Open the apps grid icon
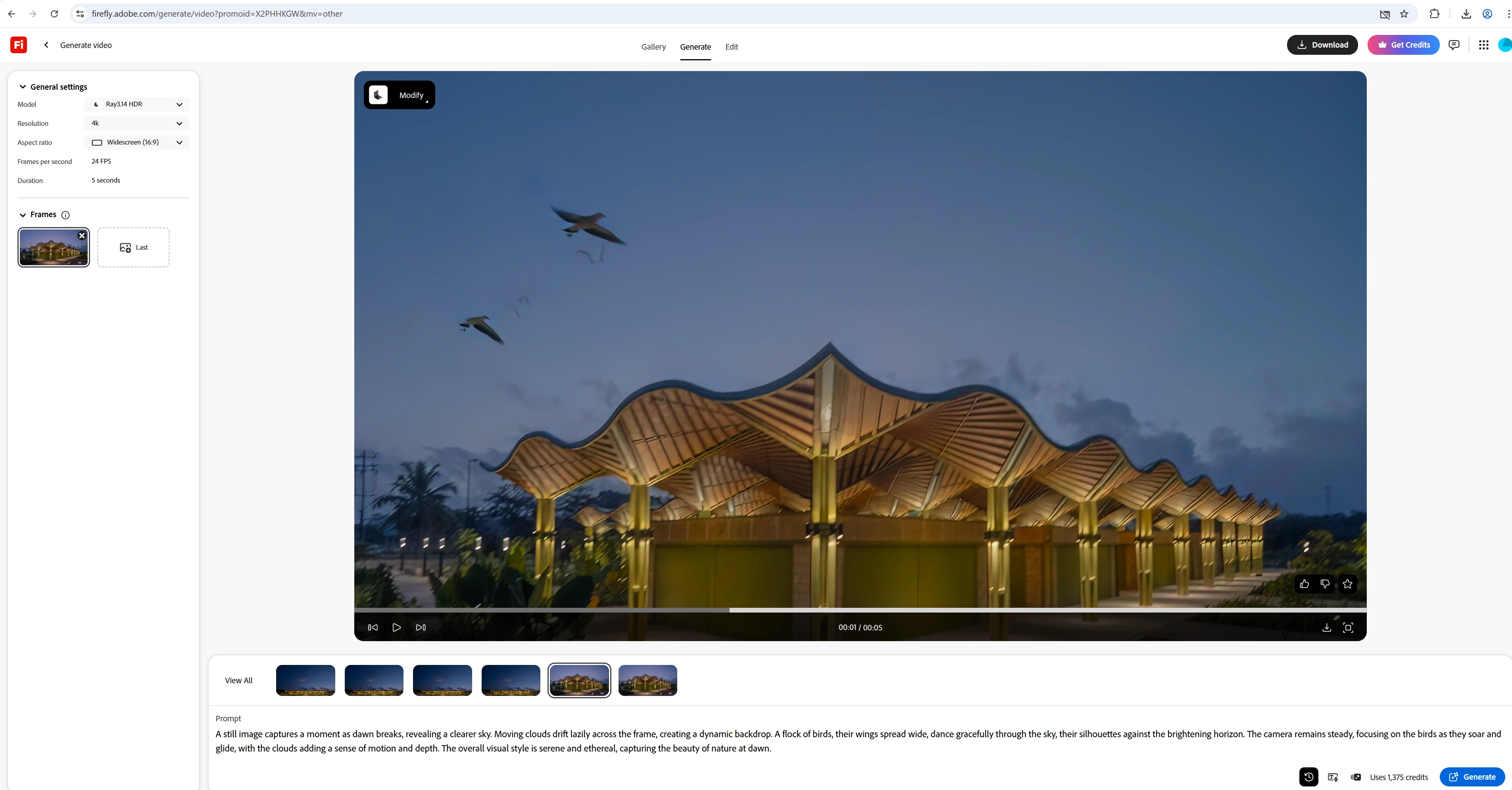The image size is (1512, 790). pos(1483,44)
